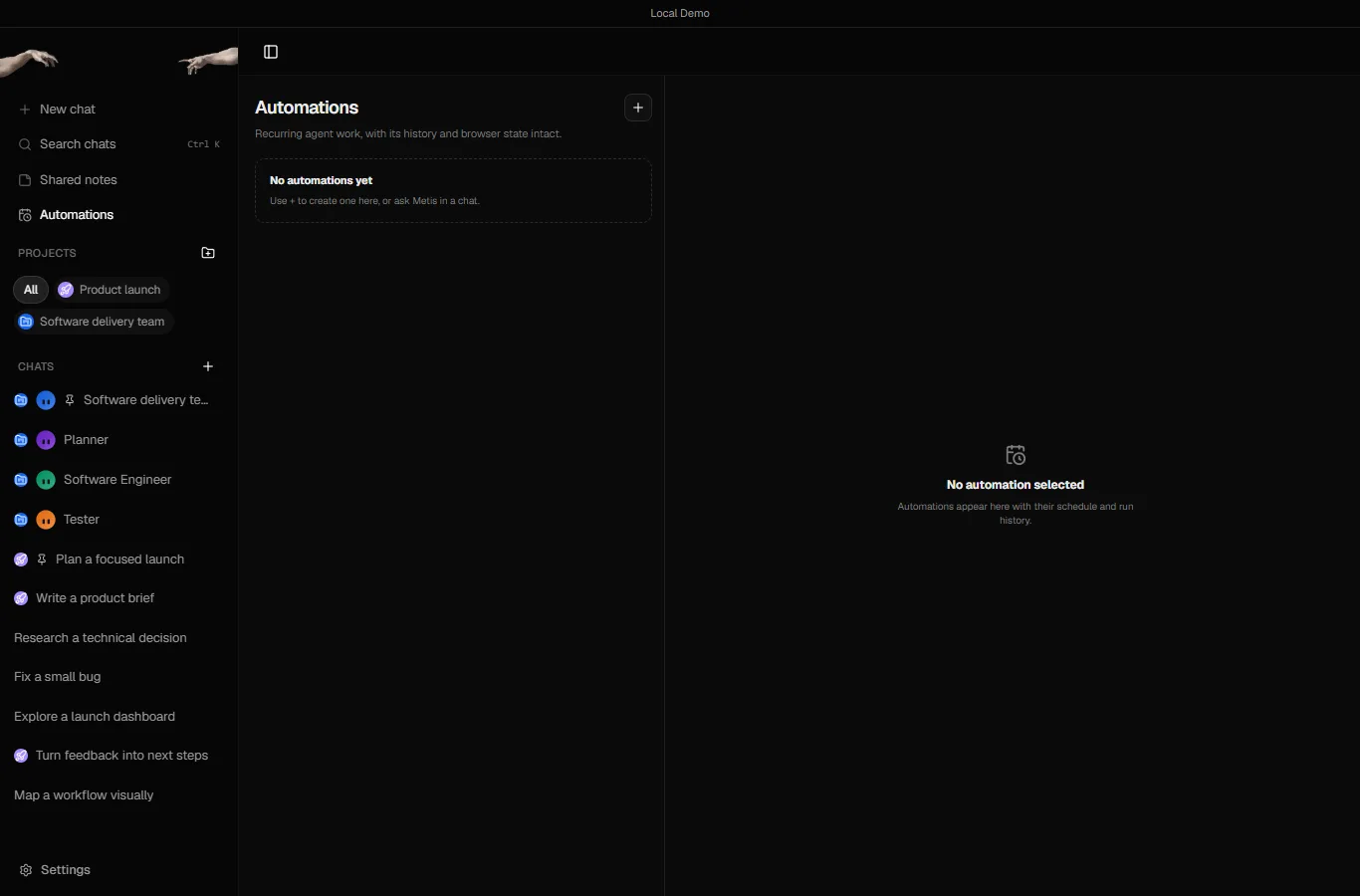Open Research a technical decision chat

pyautogui.click(x=118, y=638)
